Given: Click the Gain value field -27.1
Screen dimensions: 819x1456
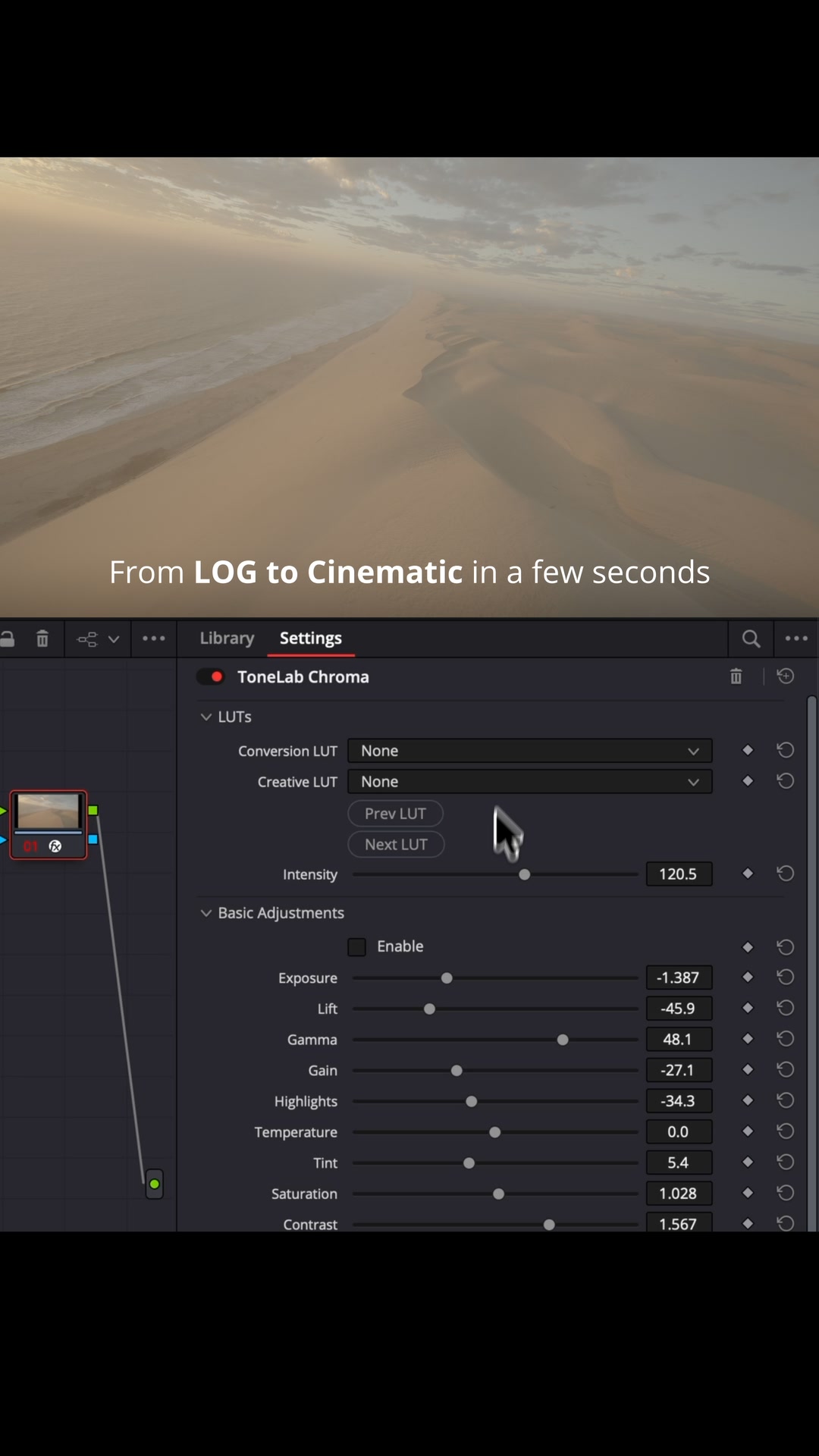Looking at the screenshot, I should coord(679,1070).
